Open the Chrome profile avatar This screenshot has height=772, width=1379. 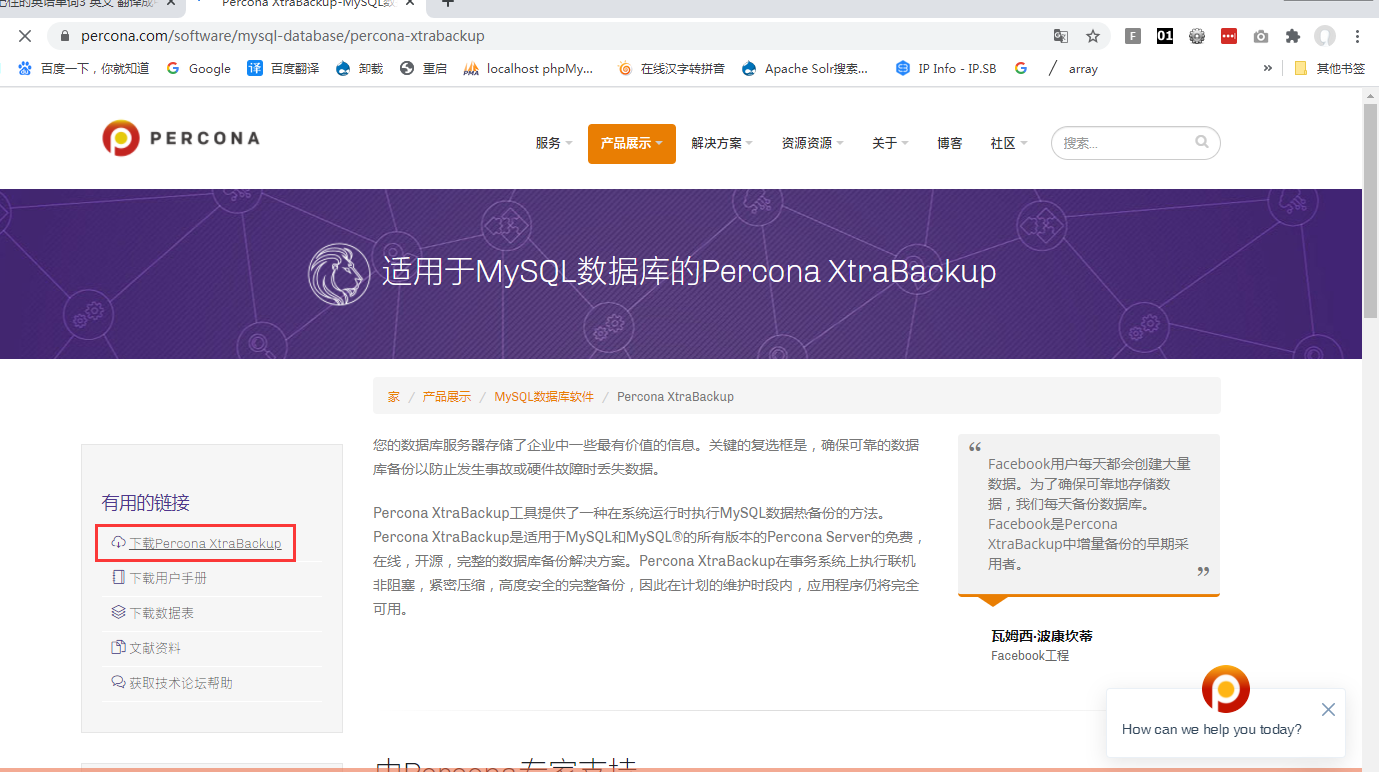(x=1325, y=36)
